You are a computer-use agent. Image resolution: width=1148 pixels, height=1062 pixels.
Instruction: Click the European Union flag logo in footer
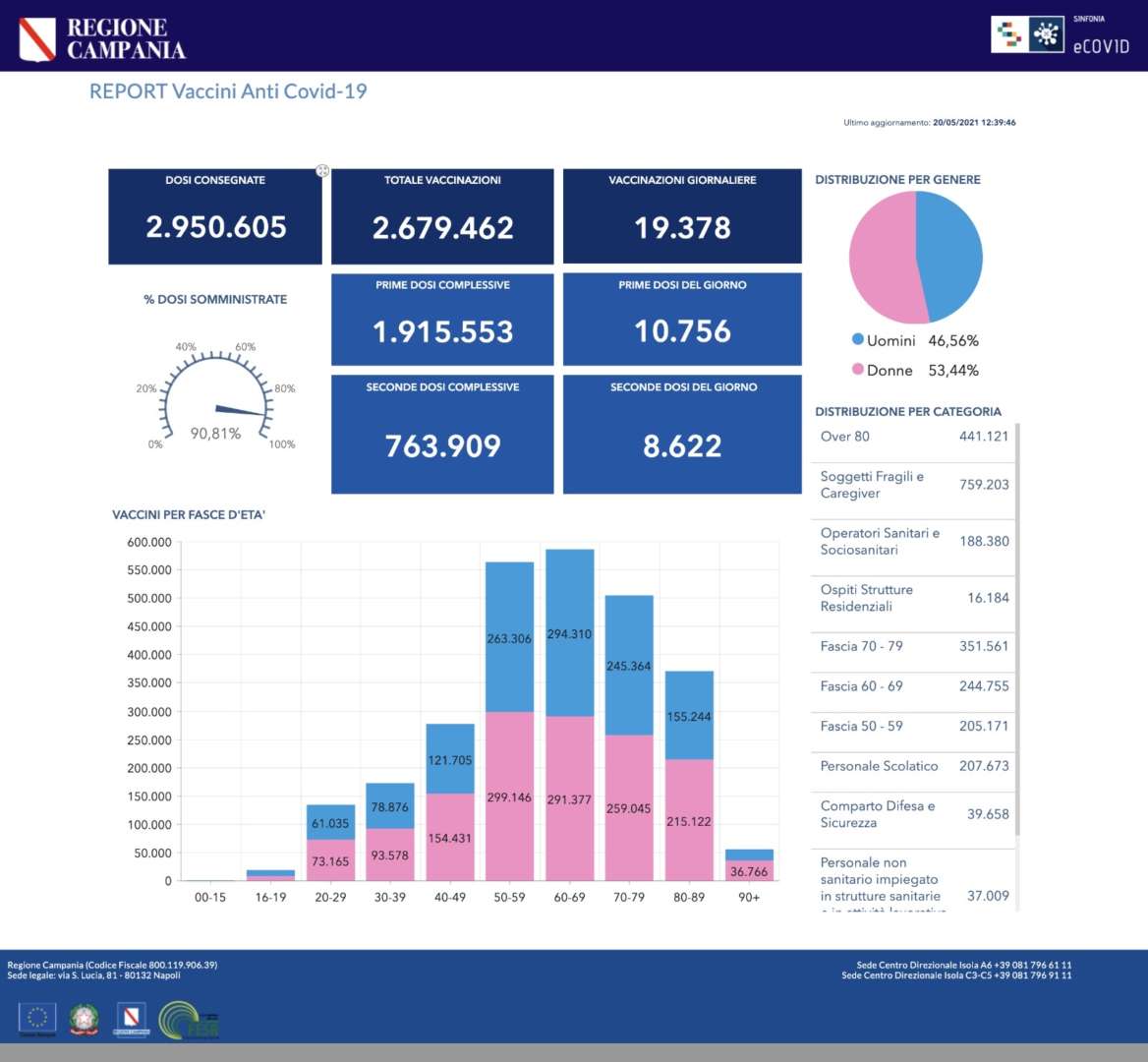pos(37,1019)
